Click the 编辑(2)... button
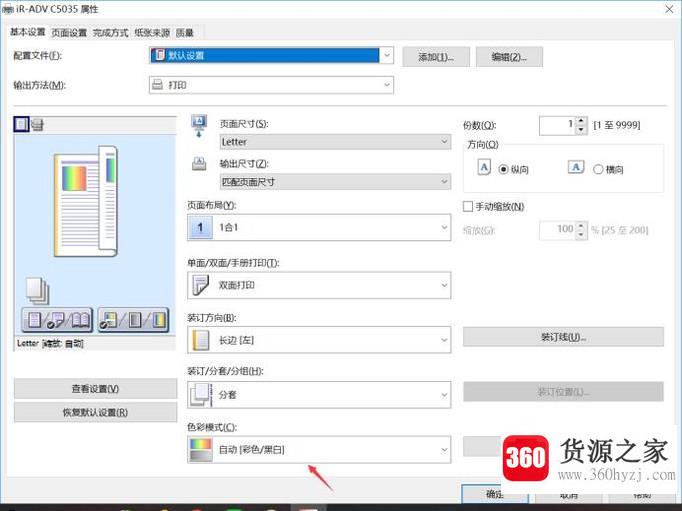Screen dimensions: 682x511 point(509,57)
